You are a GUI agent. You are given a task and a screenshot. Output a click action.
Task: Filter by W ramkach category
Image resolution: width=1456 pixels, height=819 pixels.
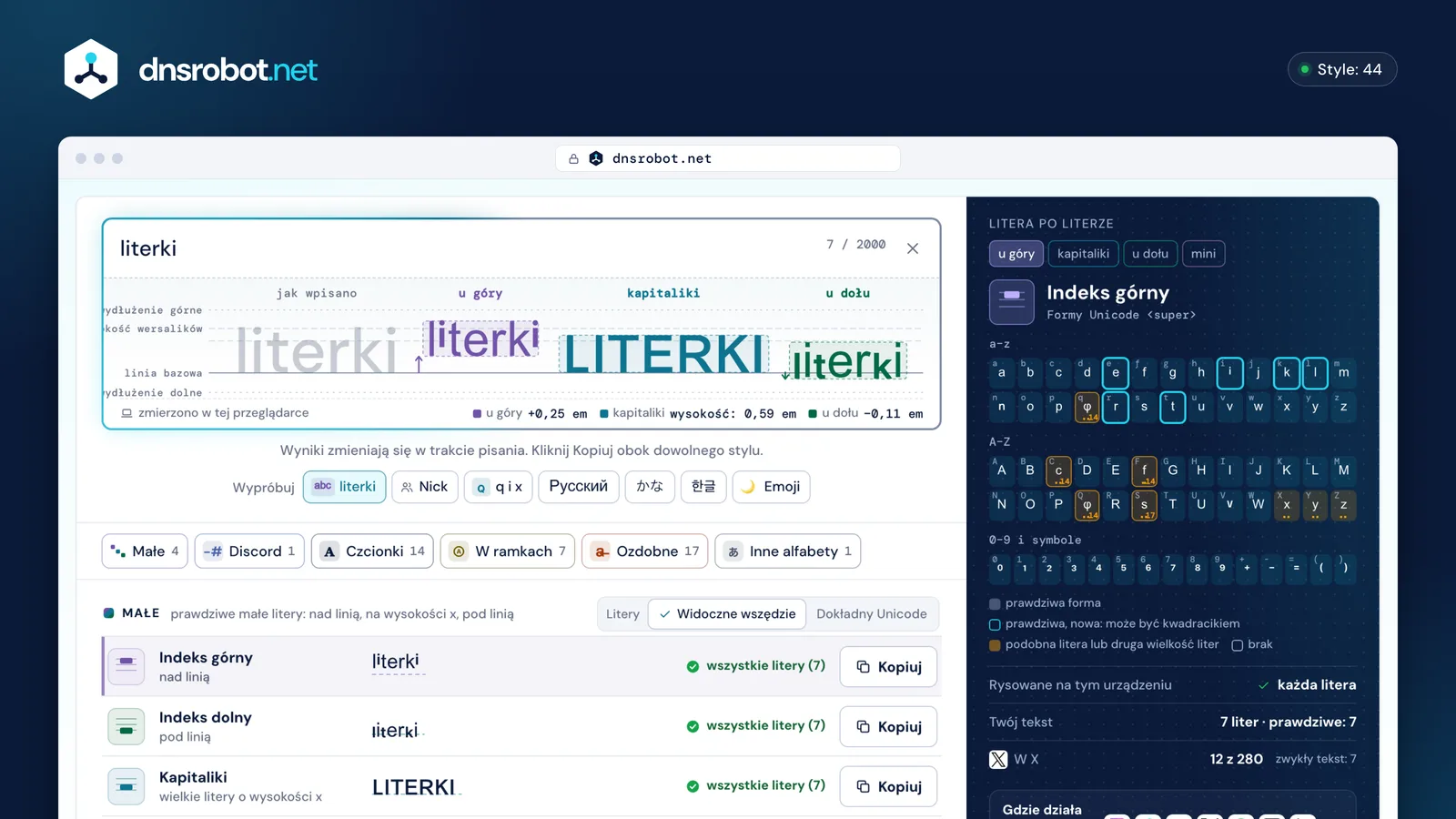(508, 551)
